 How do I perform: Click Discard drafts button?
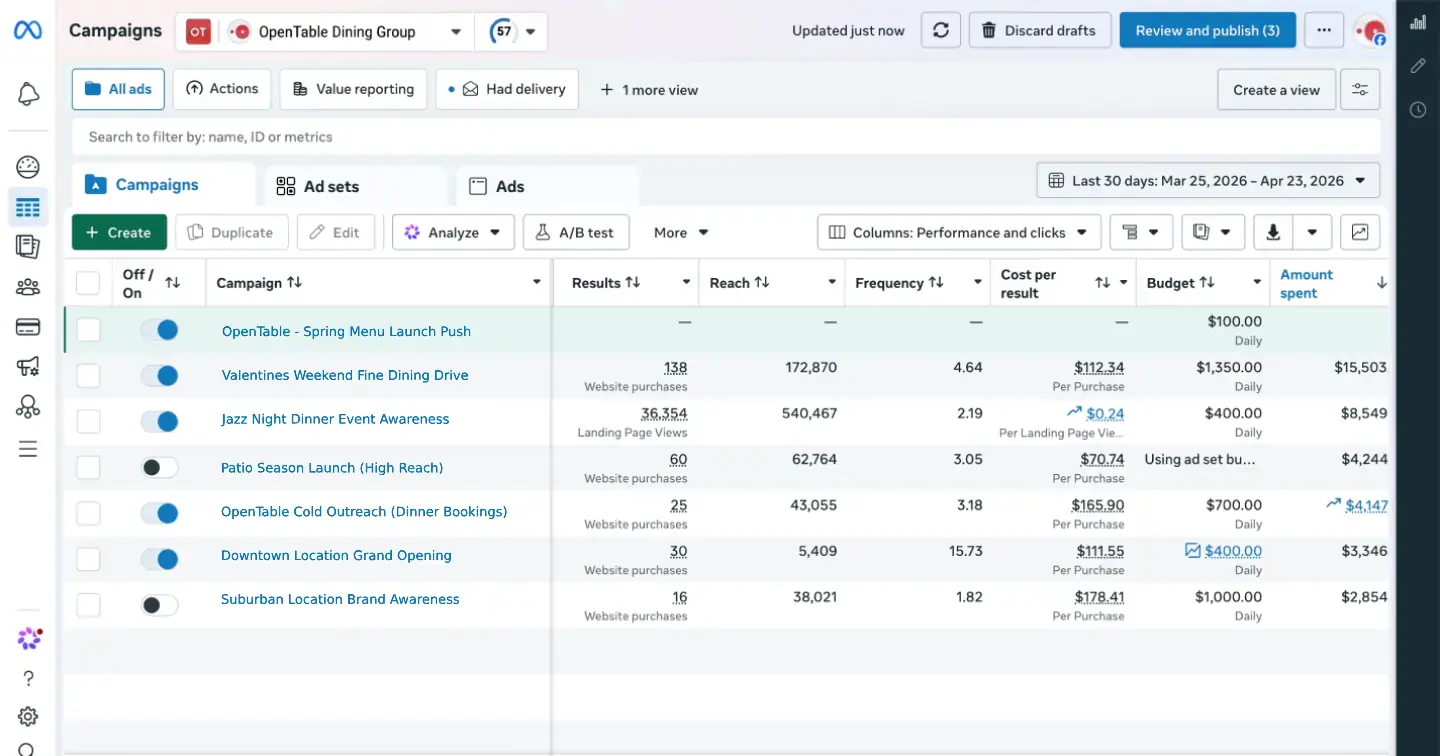(1040, 31)
